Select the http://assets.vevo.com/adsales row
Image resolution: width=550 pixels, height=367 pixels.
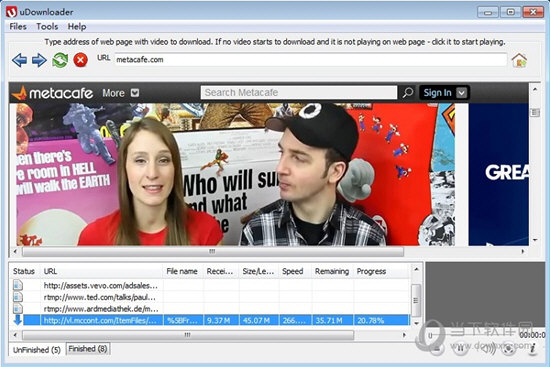[210, 285]
